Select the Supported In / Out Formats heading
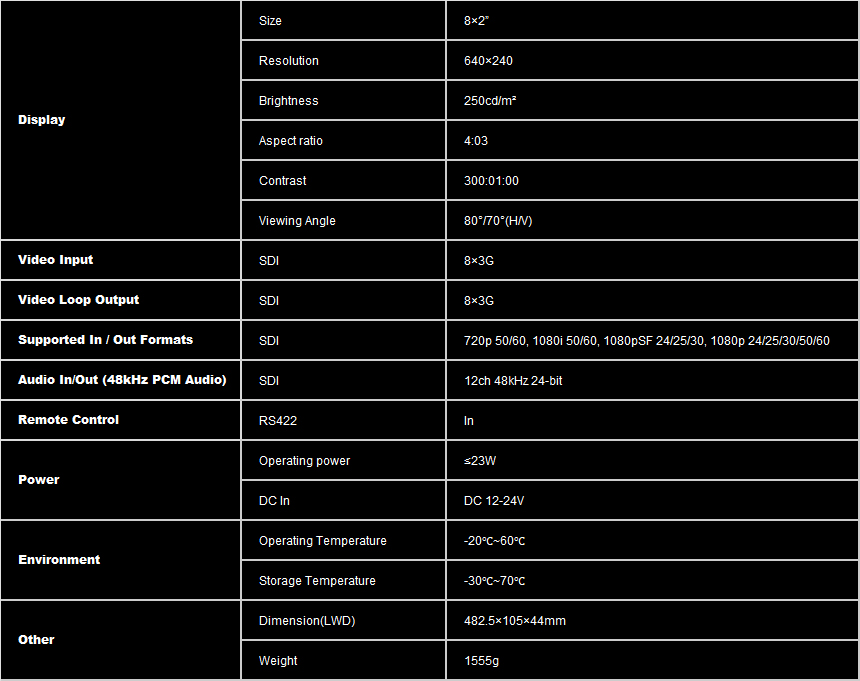Image resolution: width=860 pixels, height=681 pixels. 106,340
